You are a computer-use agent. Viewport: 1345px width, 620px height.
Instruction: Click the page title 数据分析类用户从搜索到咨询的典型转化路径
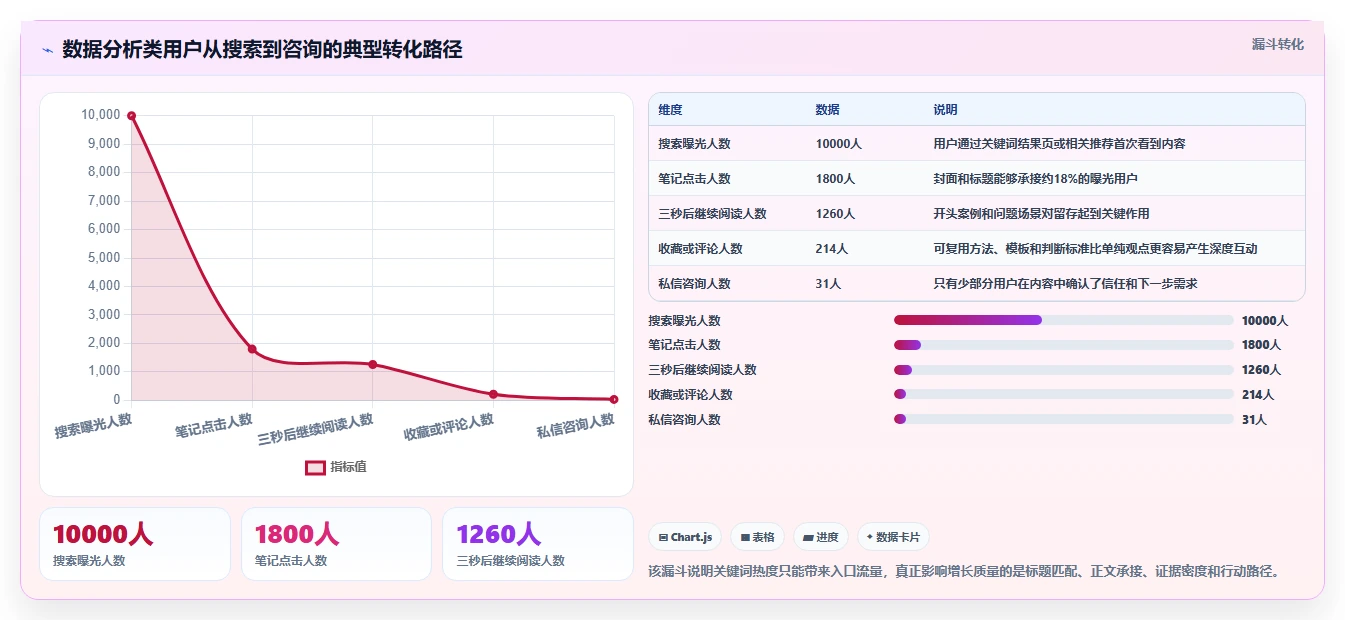point(262,50)
